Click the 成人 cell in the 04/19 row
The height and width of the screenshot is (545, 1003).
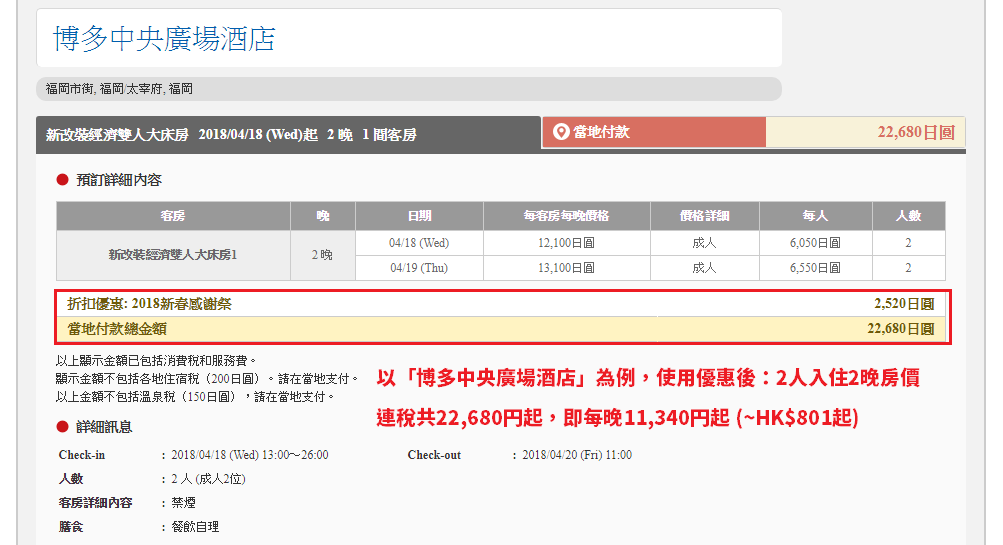[704, 268]
